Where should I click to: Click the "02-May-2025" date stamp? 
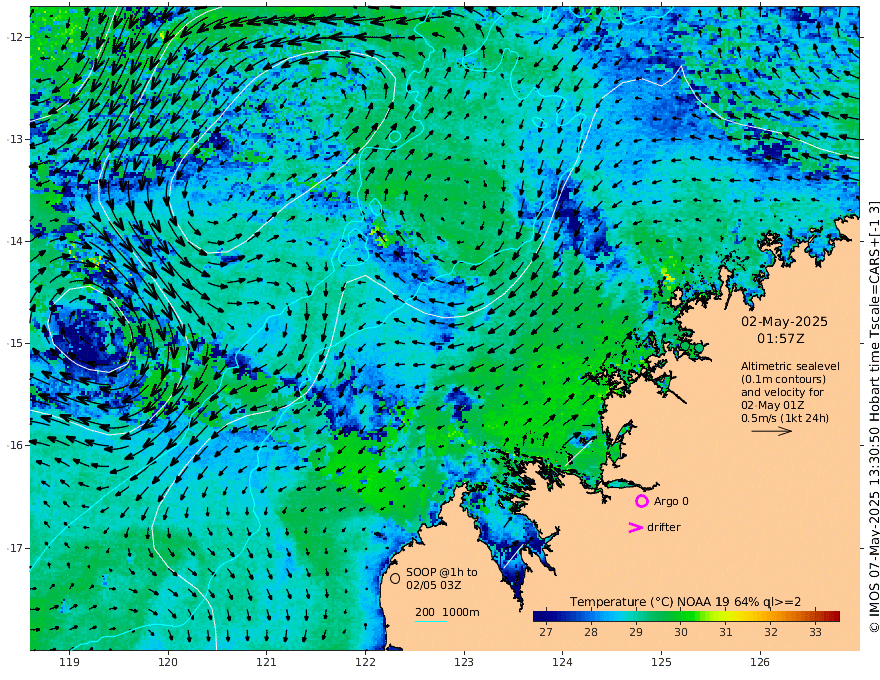784,321
